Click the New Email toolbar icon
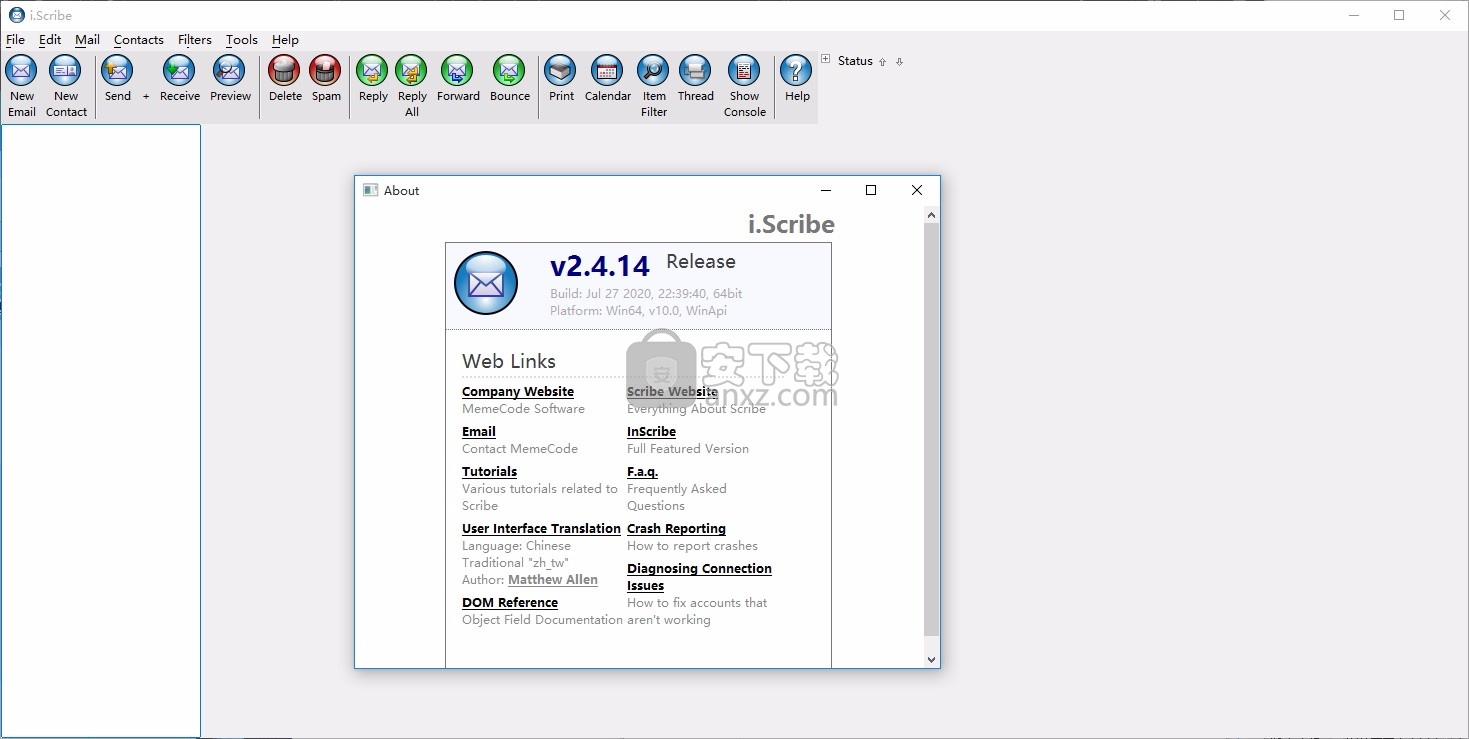Screen dimensions: 1469x739 (22, 71)
